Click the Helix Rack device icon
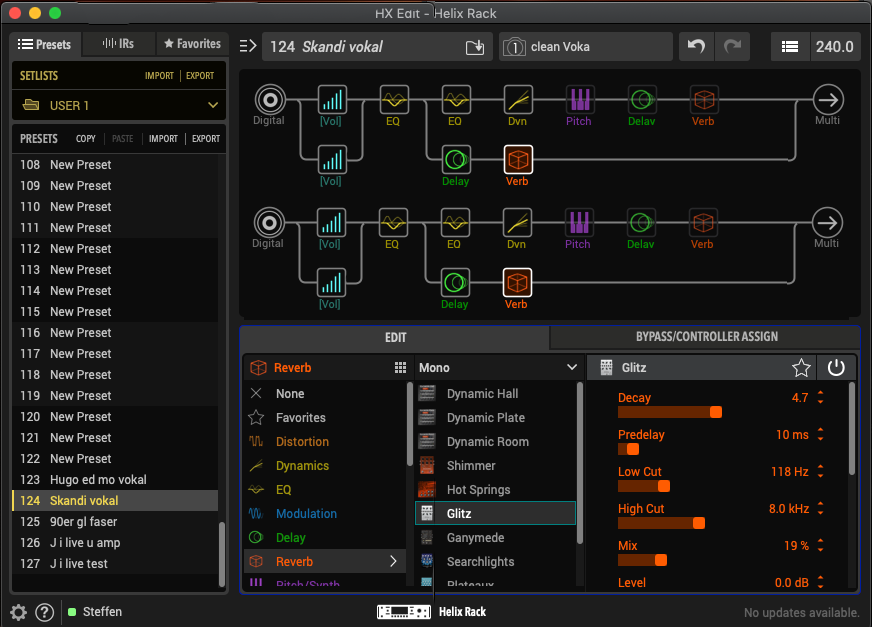 404,612
